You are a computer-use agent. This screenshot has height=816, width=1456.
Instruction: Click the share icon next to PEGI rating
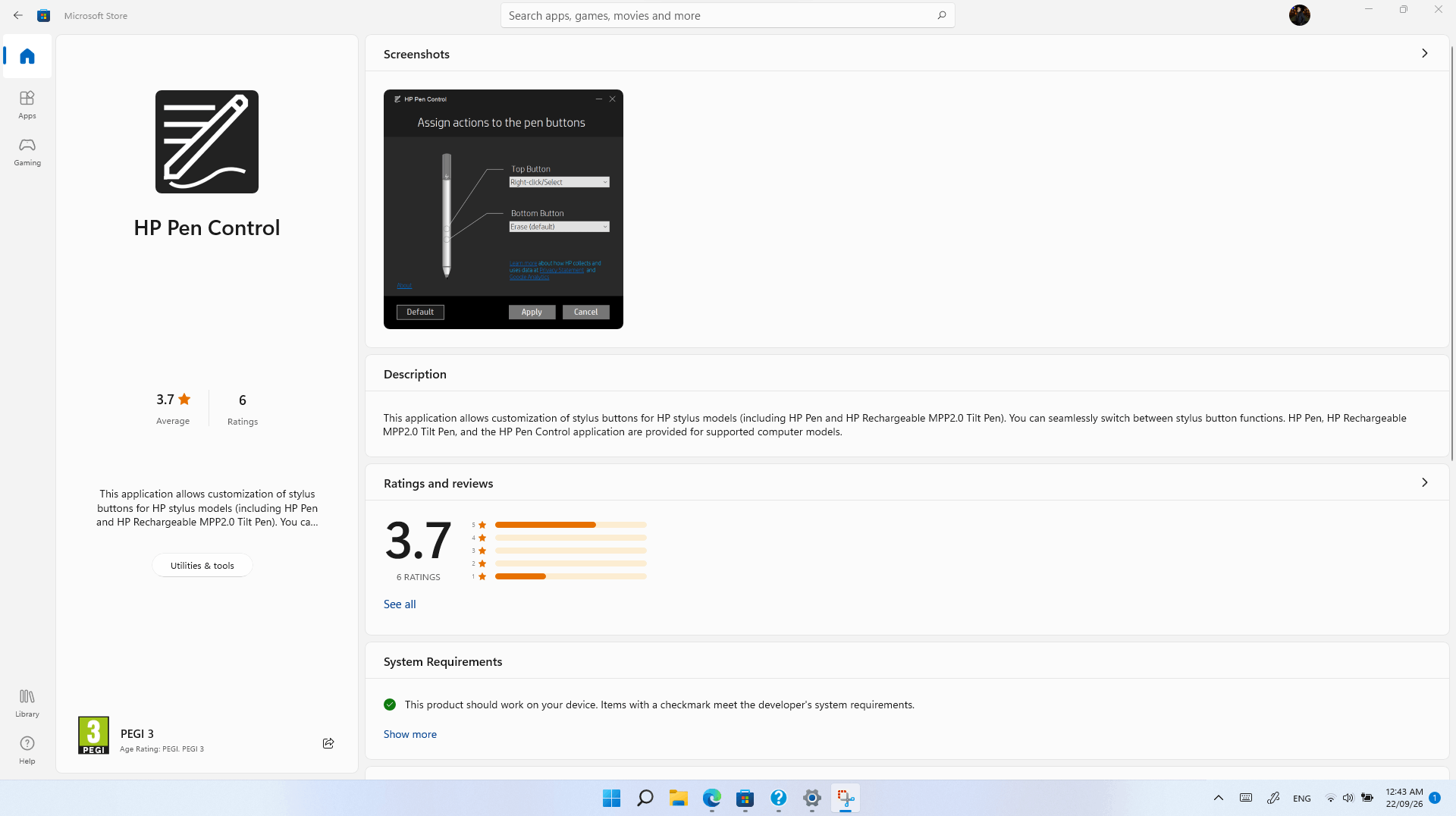tap(328, 743)
